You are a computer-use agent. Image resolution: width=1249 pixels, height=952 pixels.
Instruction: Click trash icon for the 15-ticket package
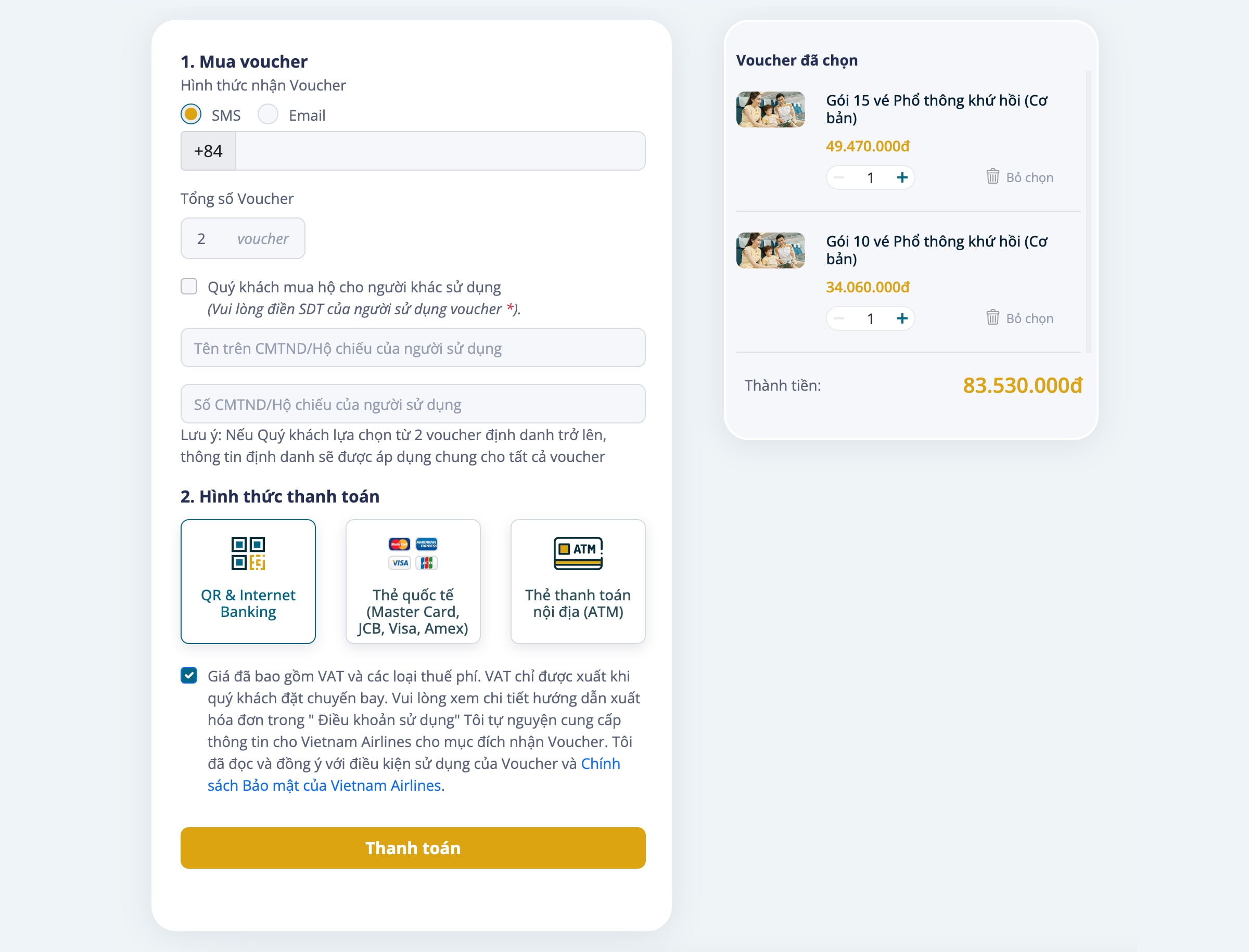coord(992,176)
